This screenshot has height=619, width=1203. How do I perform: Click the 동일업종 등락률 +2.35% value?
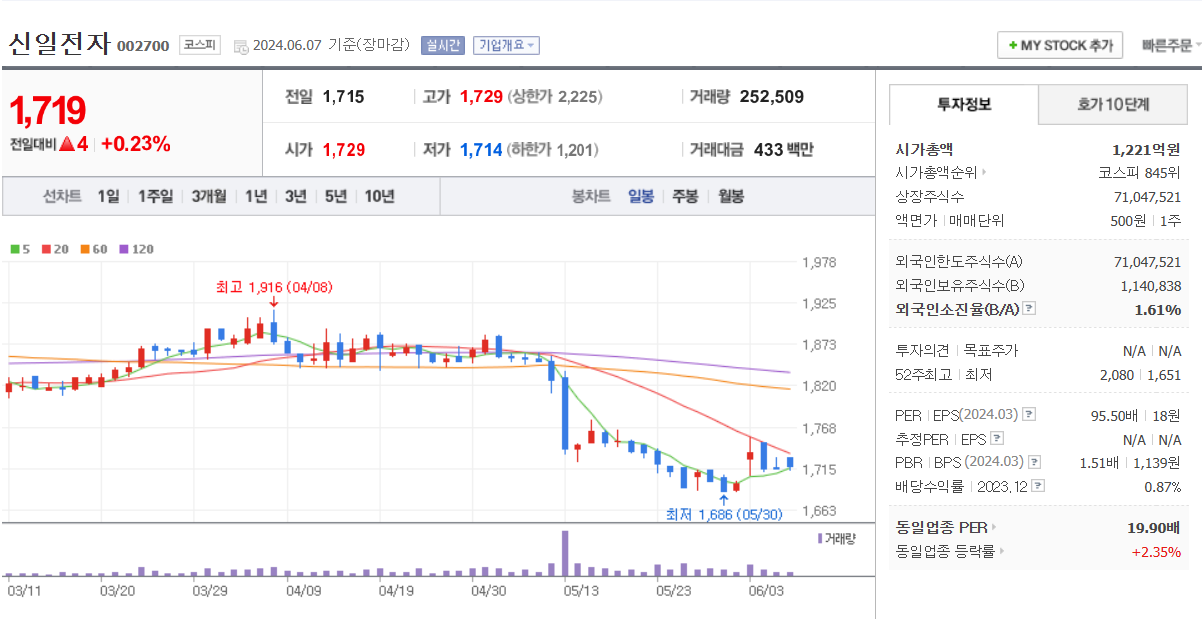point(1156,551)
